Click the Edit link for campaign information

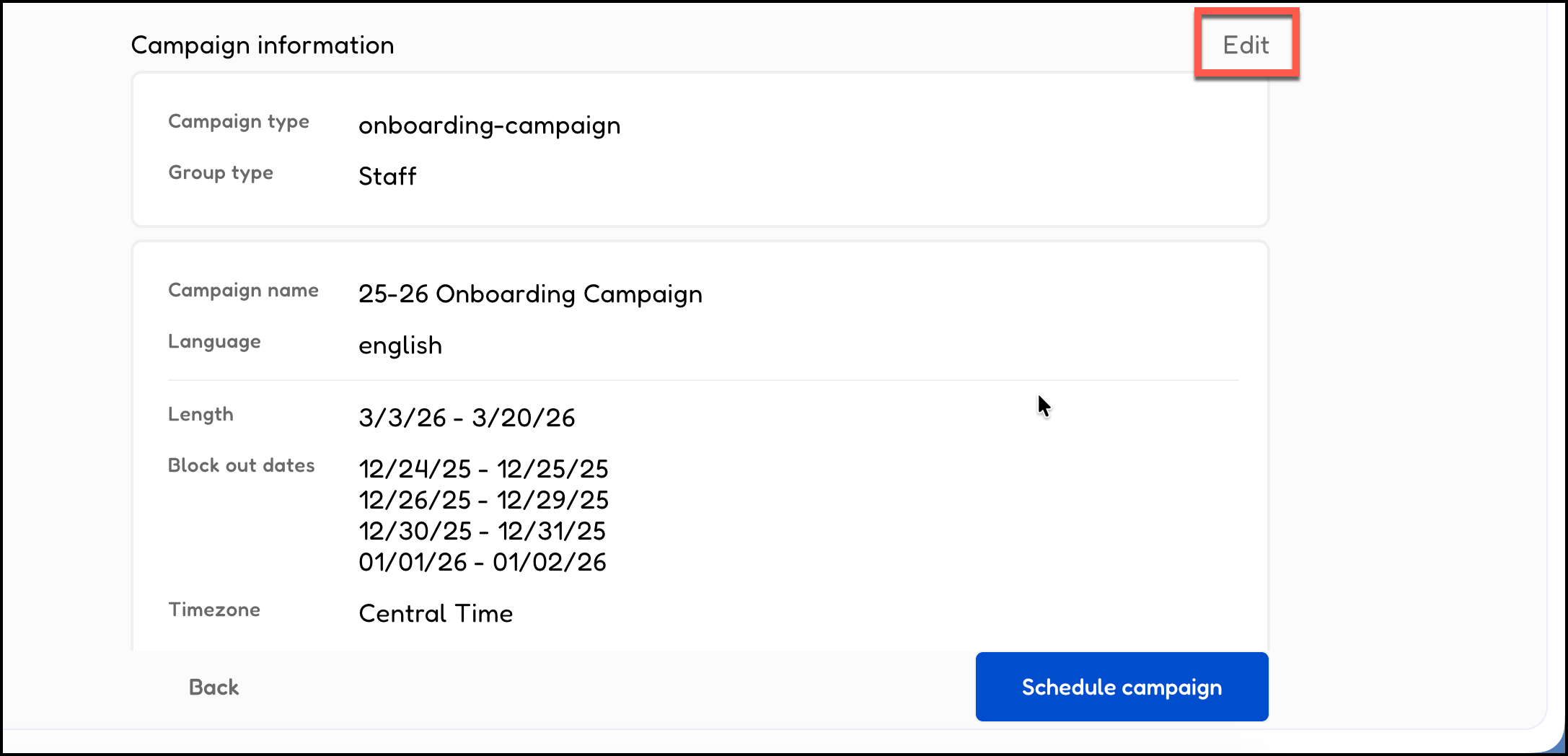point(1246,45)
